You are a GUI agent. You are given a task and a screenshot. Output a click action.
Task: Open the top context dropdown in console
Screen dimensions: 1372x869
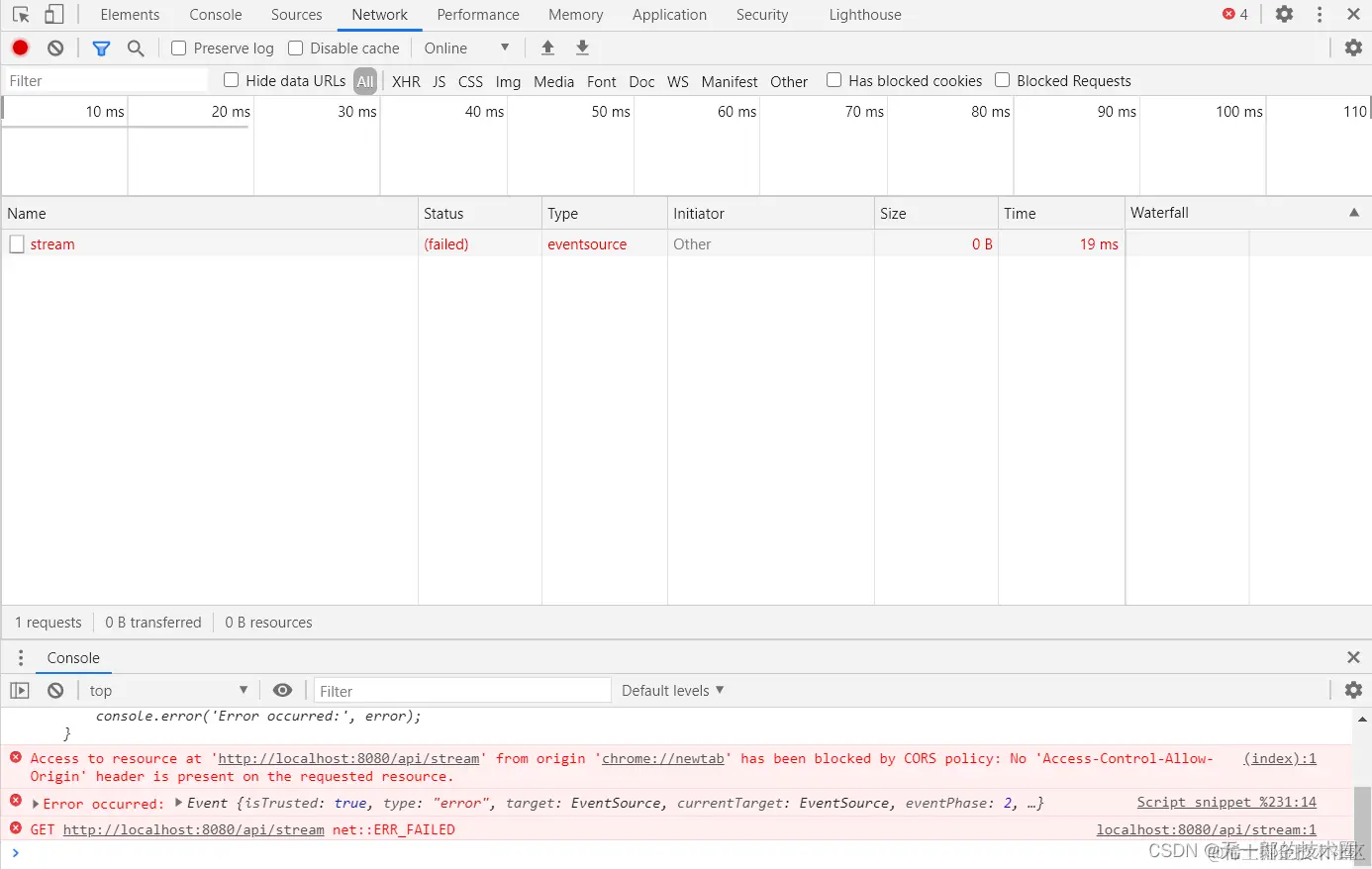[168, 691]
